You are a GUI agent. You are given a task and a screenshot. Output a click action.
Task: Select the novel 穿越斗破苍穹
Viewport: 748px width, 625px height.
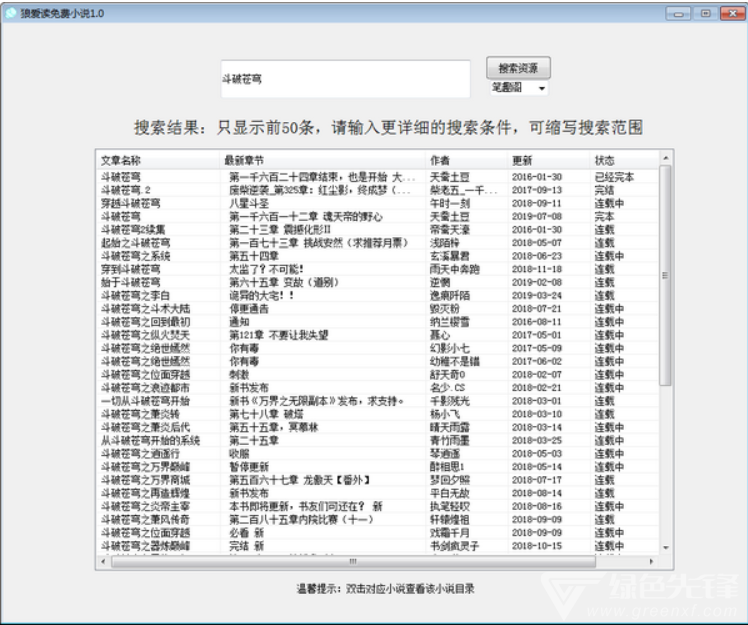[130, 203]
